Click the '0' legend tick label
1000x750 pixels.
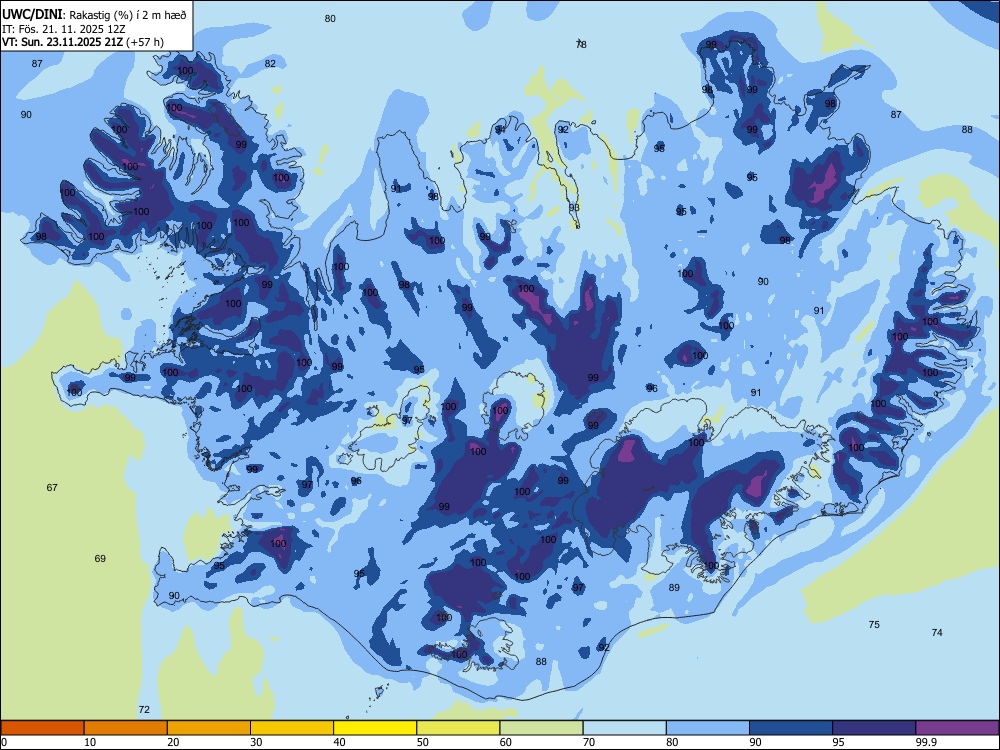tap(5, 742)
